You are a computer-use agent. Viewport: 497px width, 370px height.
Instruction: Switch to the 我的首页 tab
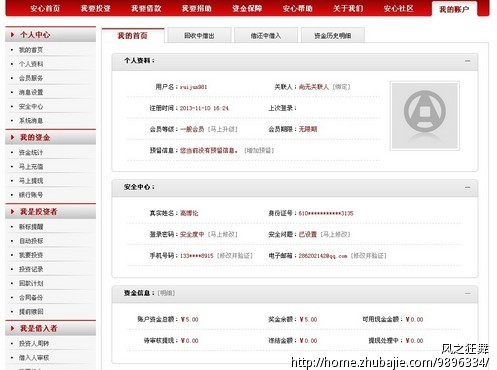tap(133, 36)
